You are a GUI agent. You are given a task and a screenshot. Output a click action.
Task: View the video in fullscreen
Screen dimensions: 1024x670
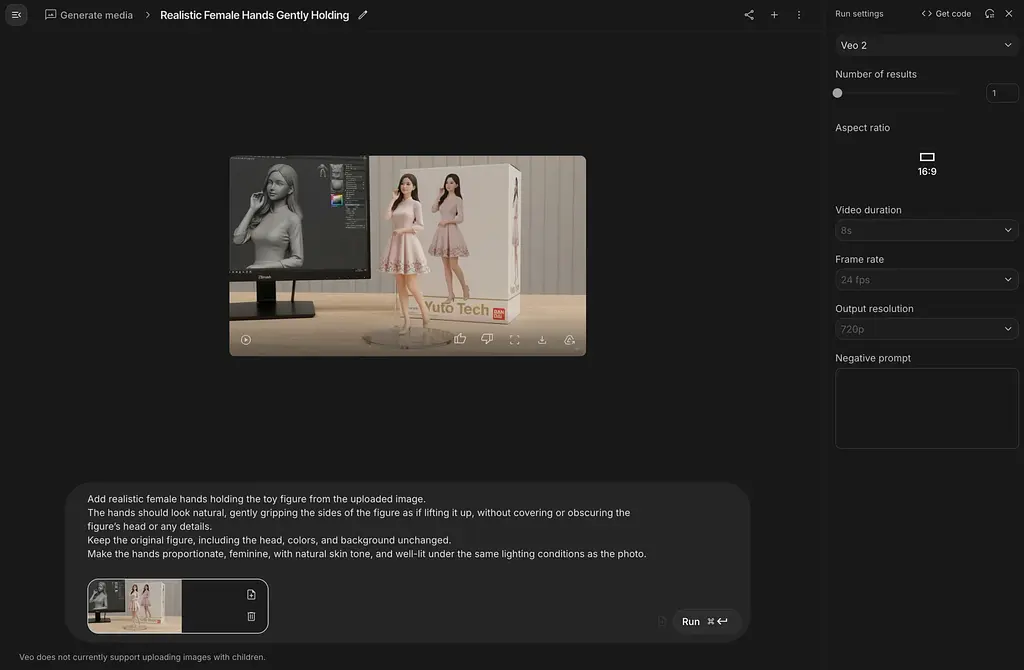515,339
